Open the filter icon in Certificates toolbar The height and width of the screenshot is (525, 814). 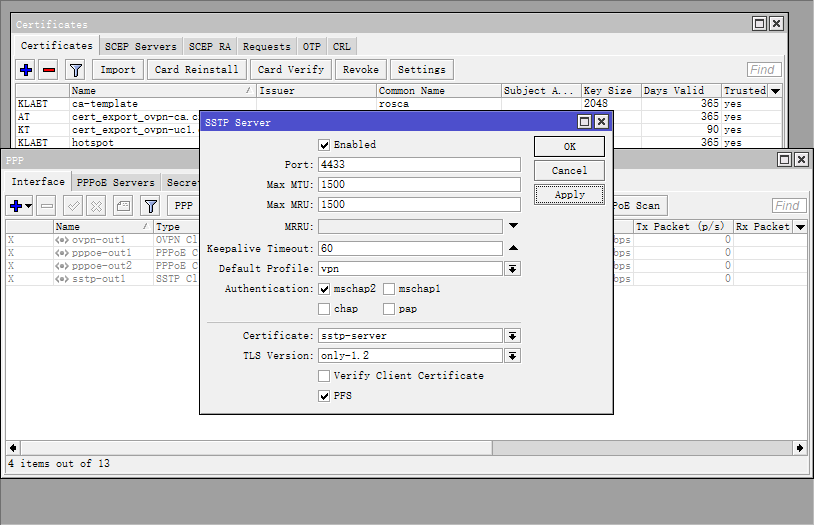75,70
